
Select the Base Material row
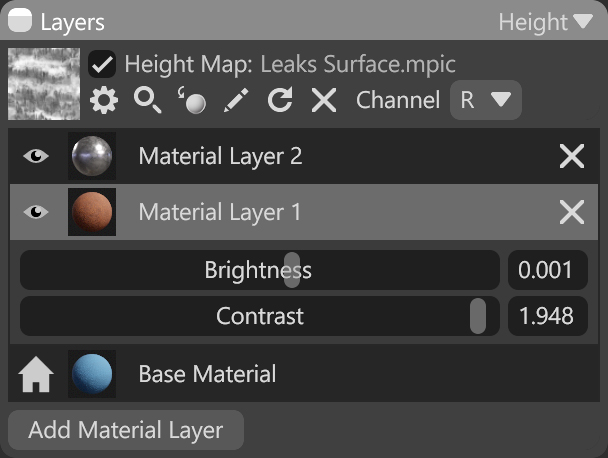[304, 374]
